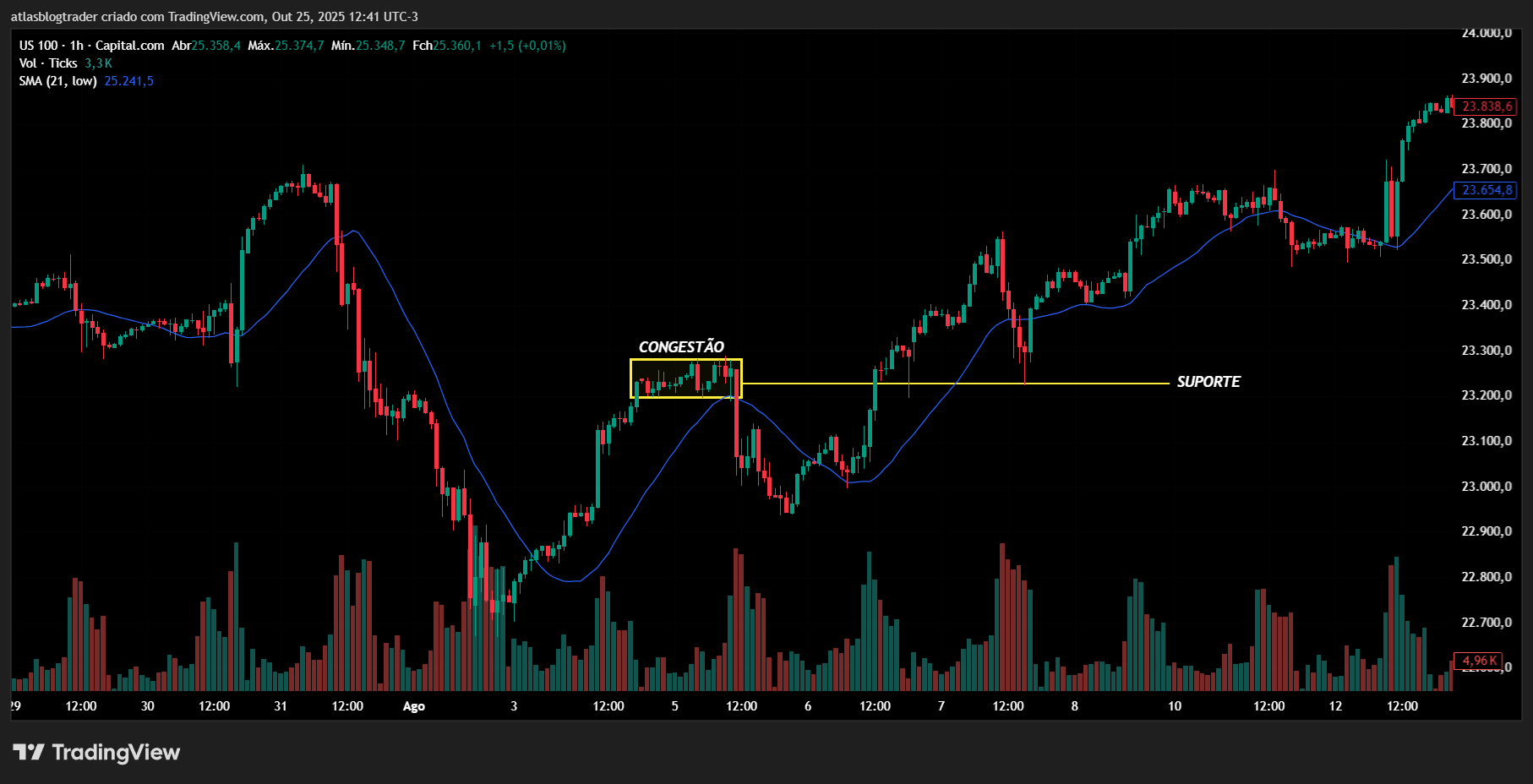Click the atlasblogtrader header caption text

[214, 17]
